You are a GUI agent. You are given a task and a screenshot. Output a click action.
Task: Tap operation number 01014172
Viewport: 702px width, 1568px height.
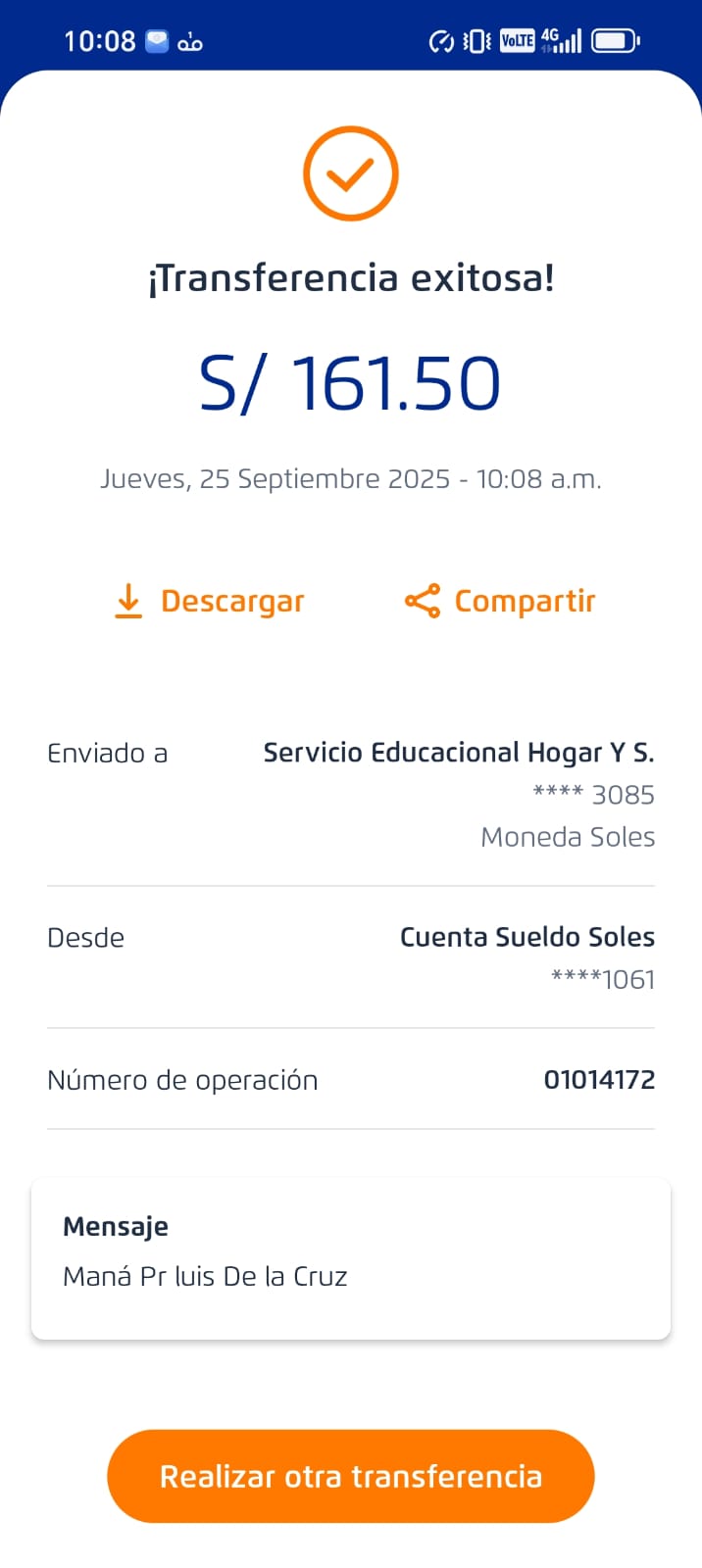[599, 1080]
